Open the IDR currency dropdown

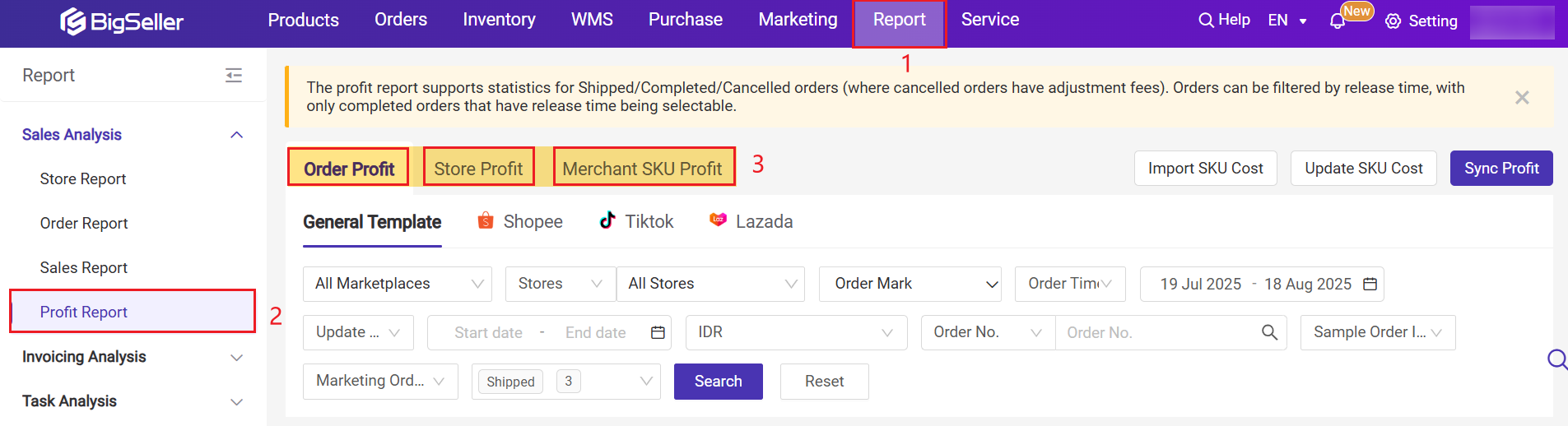795,332
